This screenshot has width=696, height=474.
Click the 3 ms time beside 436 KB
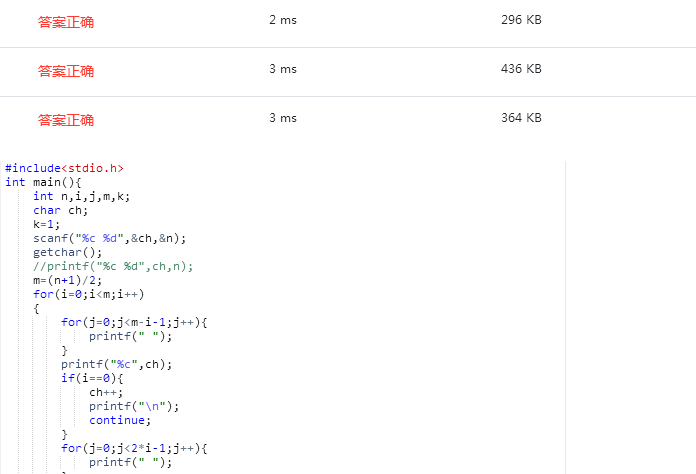click(283, 69)
